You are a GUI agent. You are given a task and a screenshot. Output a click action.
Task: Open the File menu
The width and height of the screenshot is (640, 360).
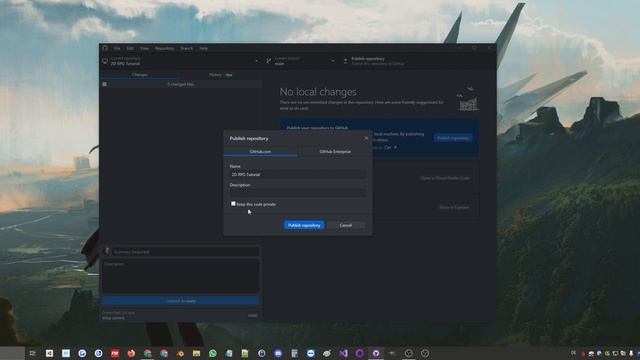[117, 48]
